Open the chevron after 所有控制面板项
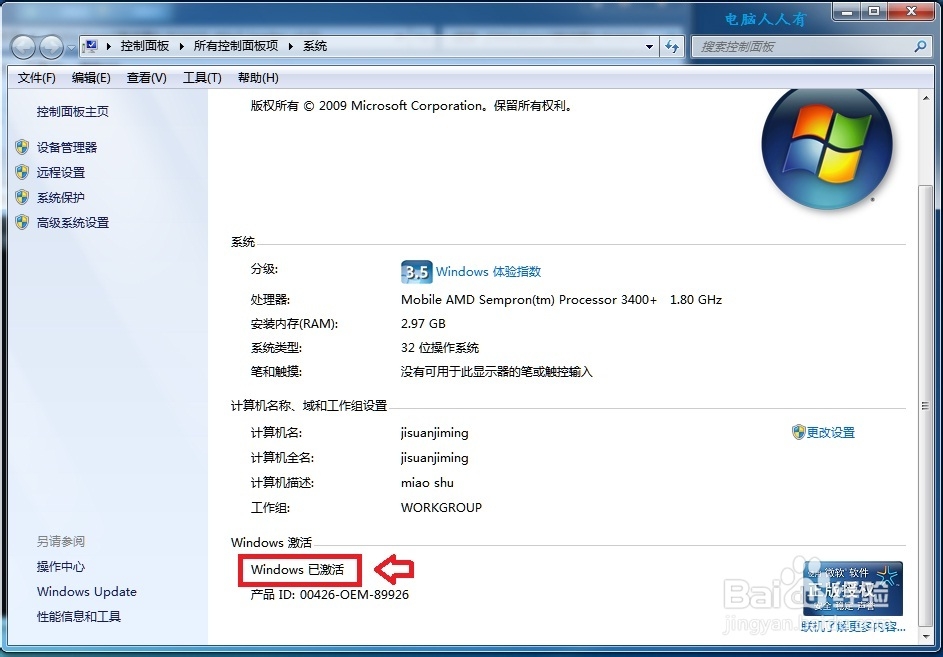The height and width of the screenshot is (657, 943). 289,46
